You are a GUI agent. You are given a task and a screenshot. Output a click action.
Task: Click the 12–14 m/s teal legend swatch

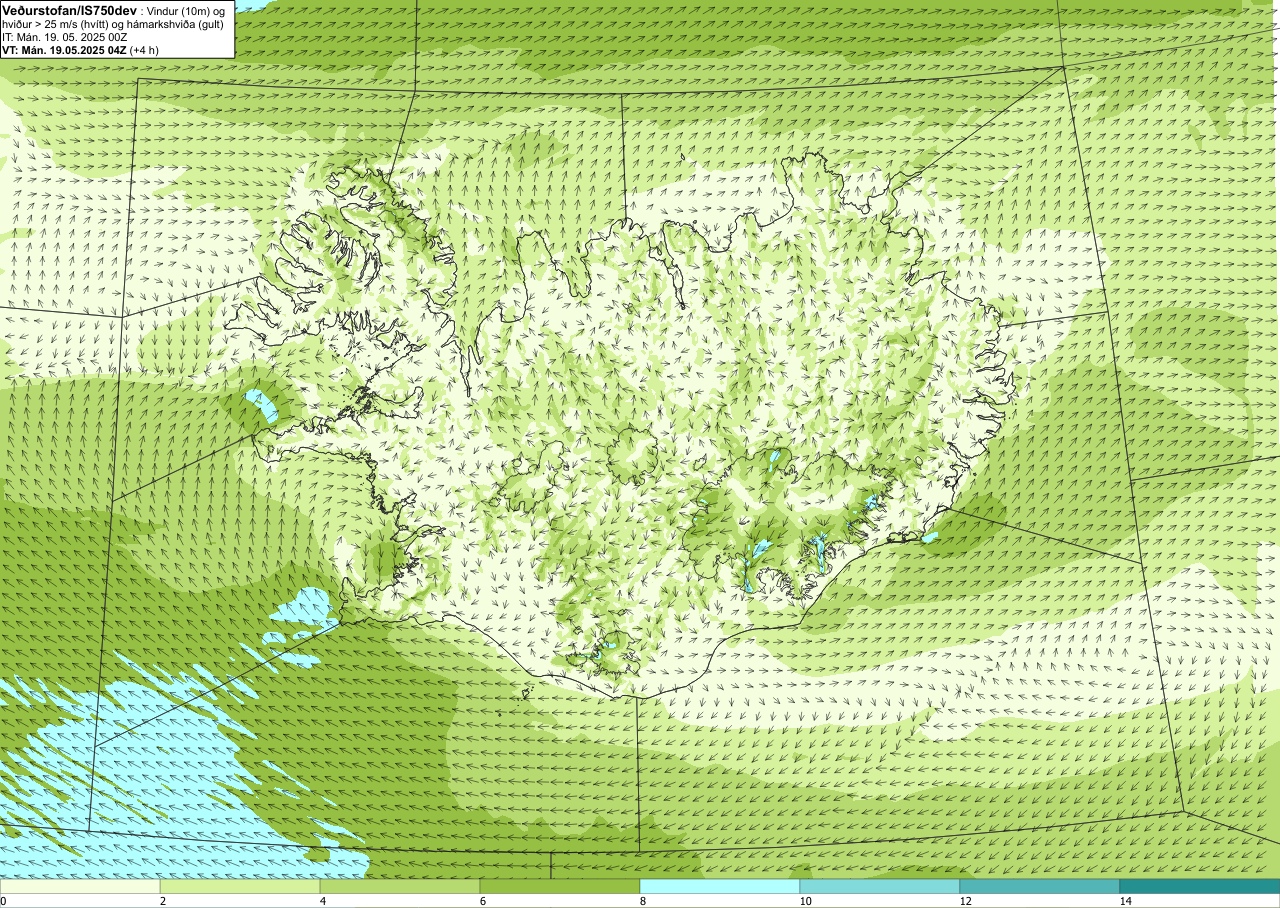[1040, 886]
